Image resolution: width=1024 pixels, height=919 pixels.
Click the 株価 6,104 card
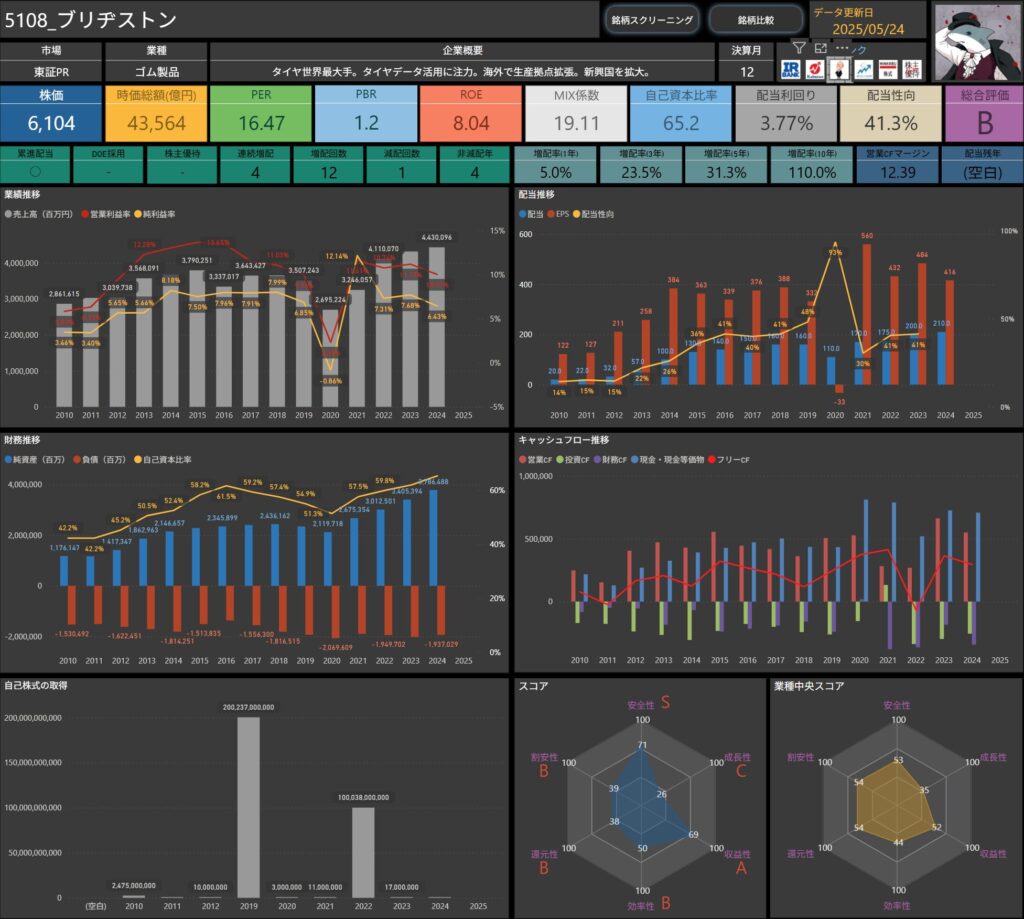pos(51,114)
